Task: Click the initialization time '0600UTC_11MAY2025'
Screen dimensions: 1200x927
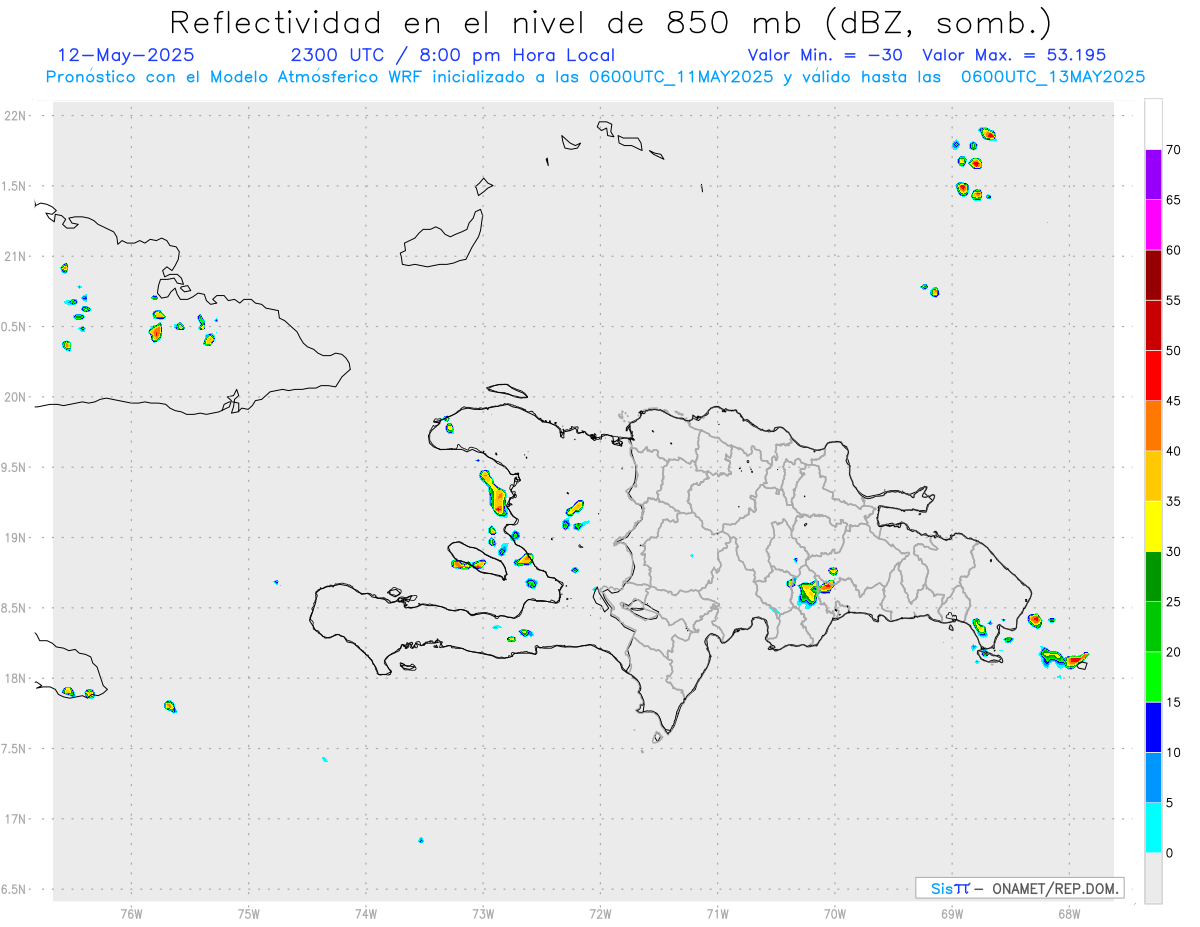Action: point(679,77)
